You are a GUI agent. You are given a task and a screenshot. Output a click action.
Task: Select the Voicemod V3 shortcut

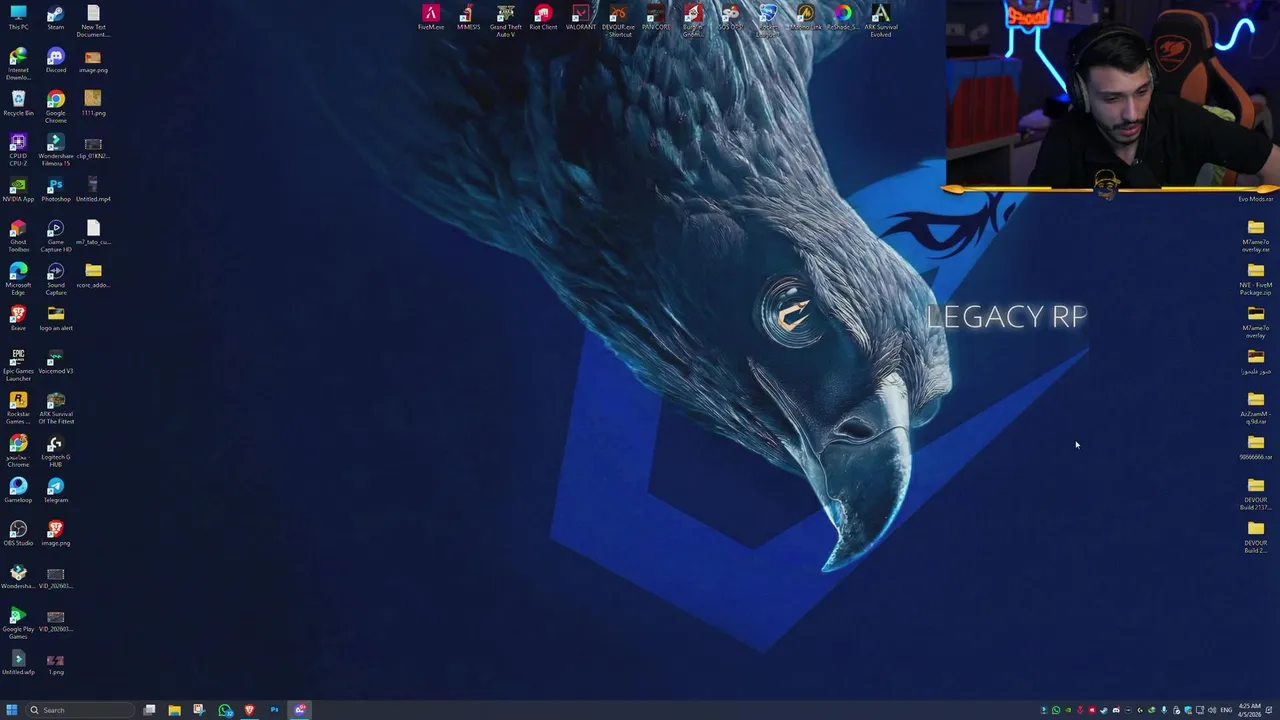pos(55,362)
